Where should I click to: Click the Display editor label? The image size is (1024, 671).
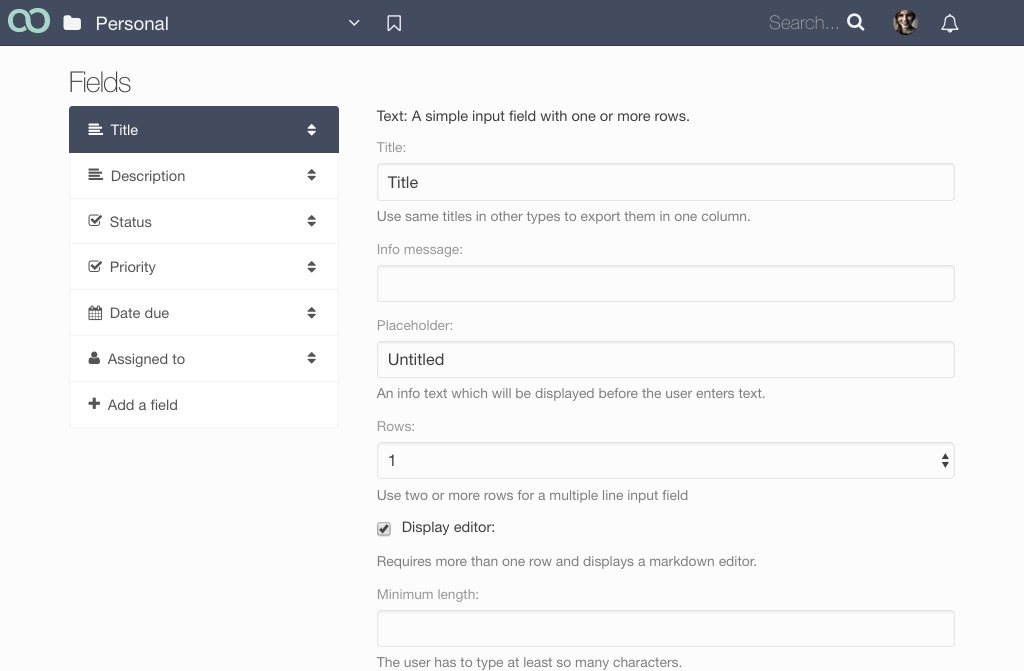(x=448, y=527)
